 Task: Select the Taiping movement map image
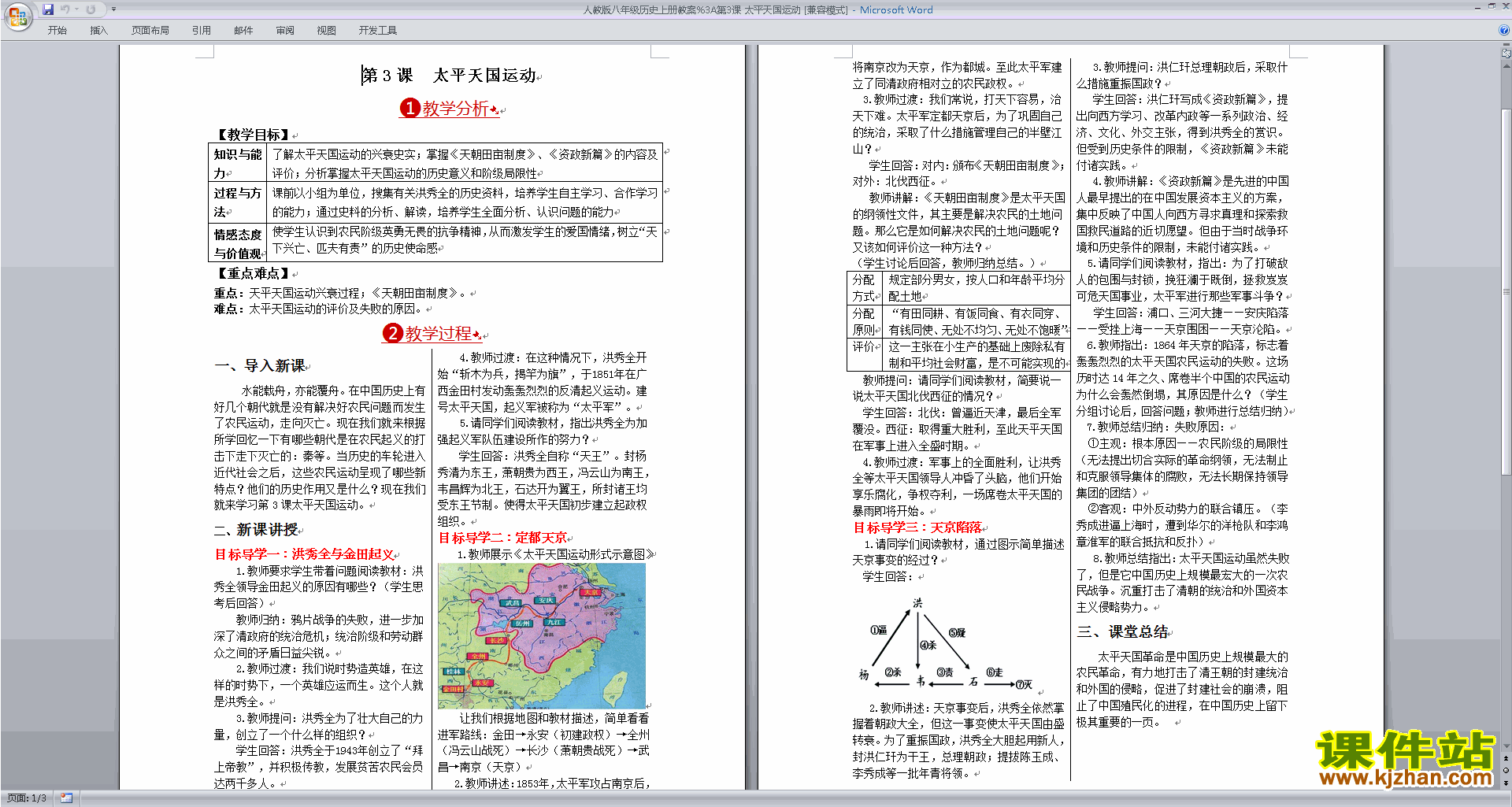click(542, 636)
